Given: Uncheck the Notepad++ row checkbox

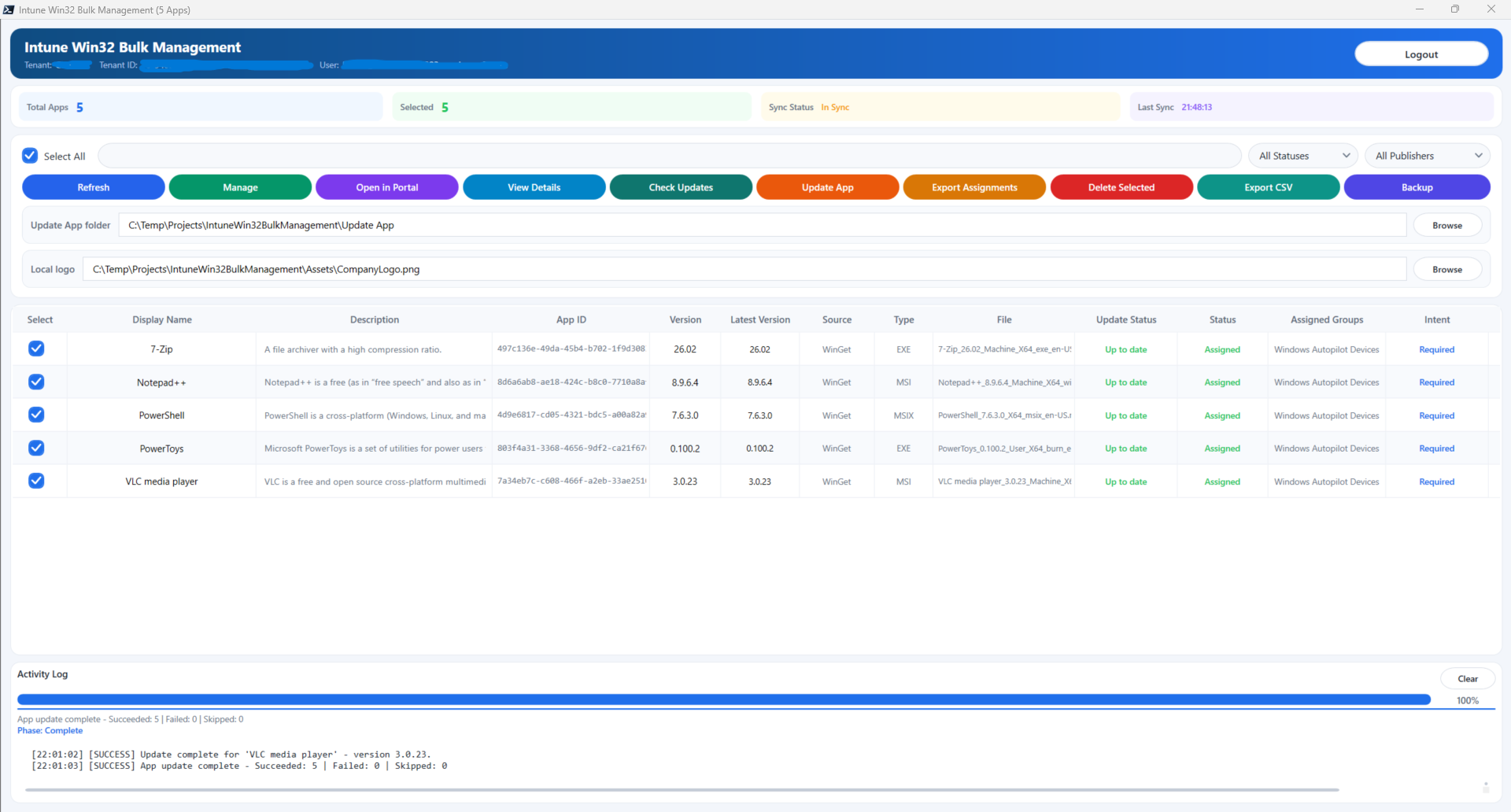Looking at the screenshot, I should [x=36, y=382].
